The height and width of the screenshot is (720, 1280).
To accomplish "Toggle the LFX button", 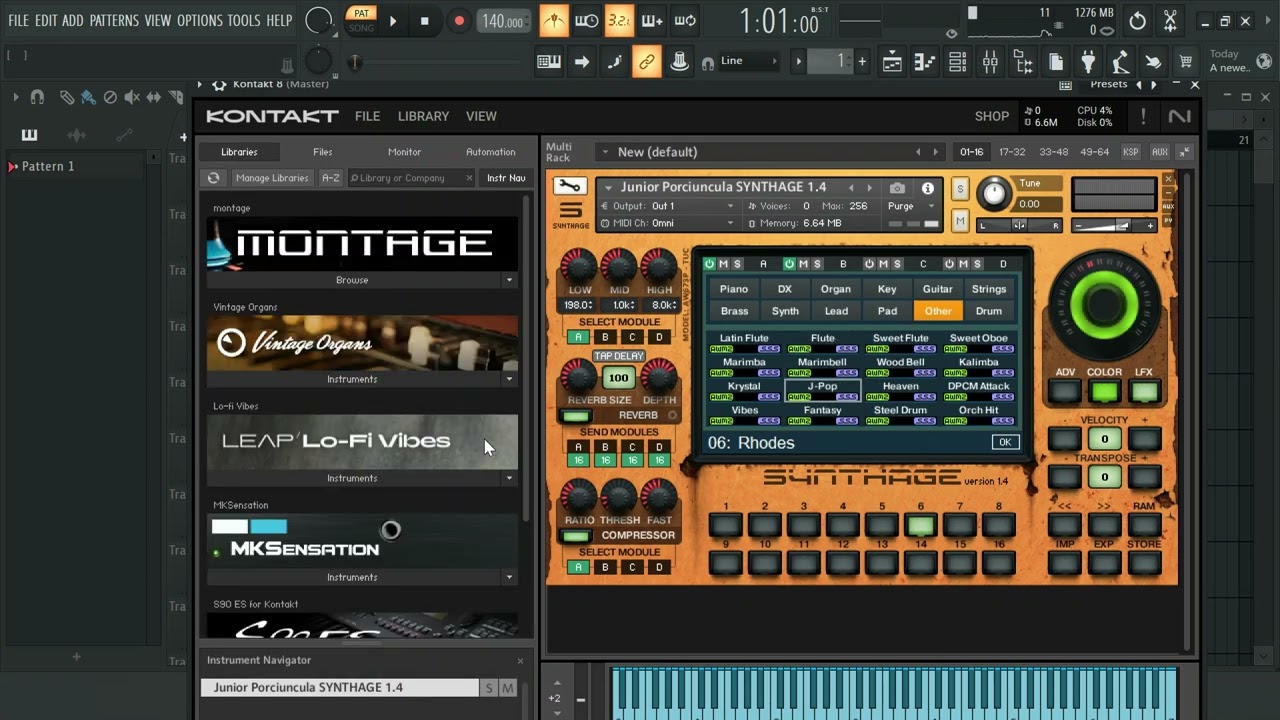I will [x=1144, y=392].
